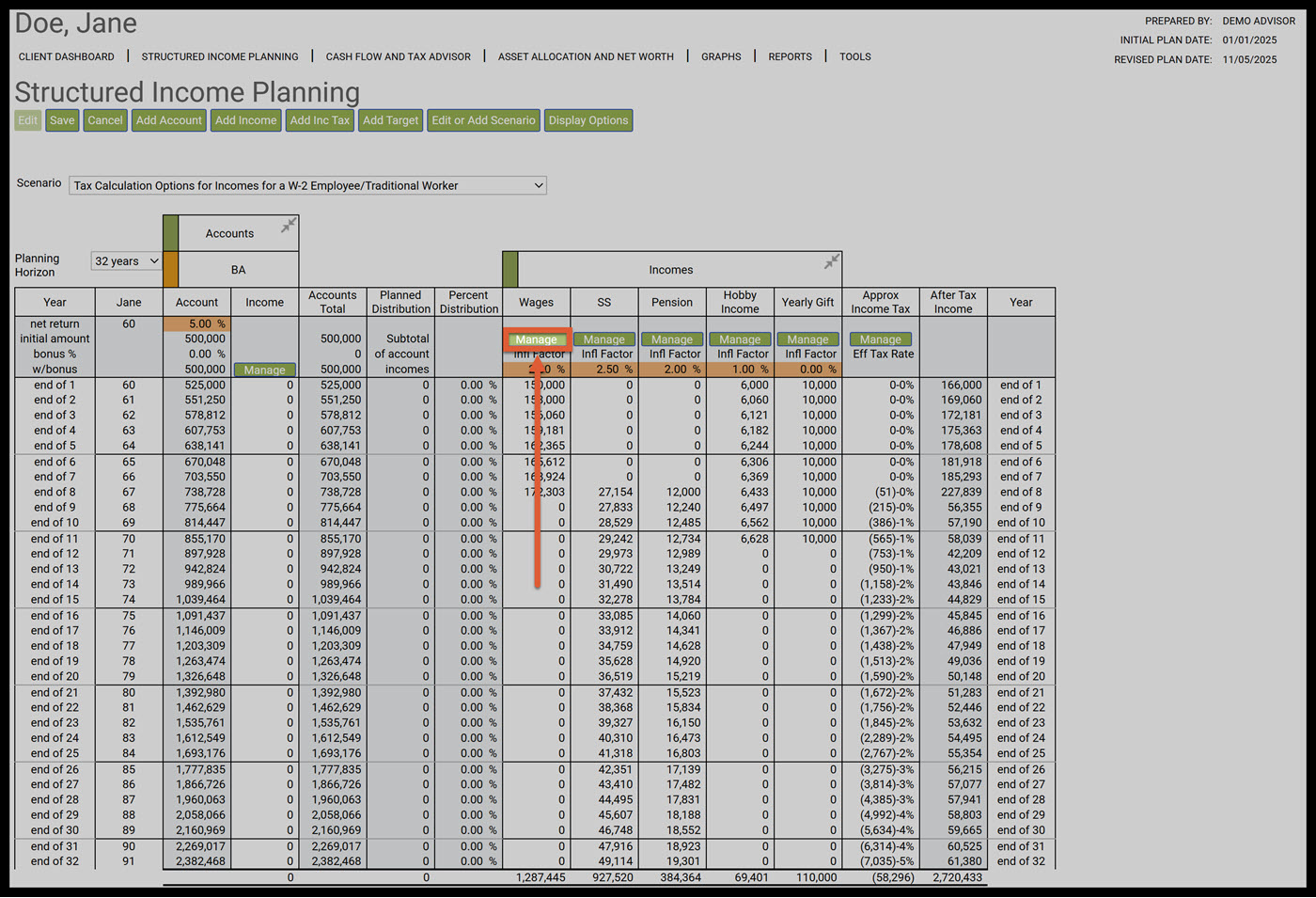Cancel the current edits
This screenshot has width=1316, height=898.
(105, 120)
